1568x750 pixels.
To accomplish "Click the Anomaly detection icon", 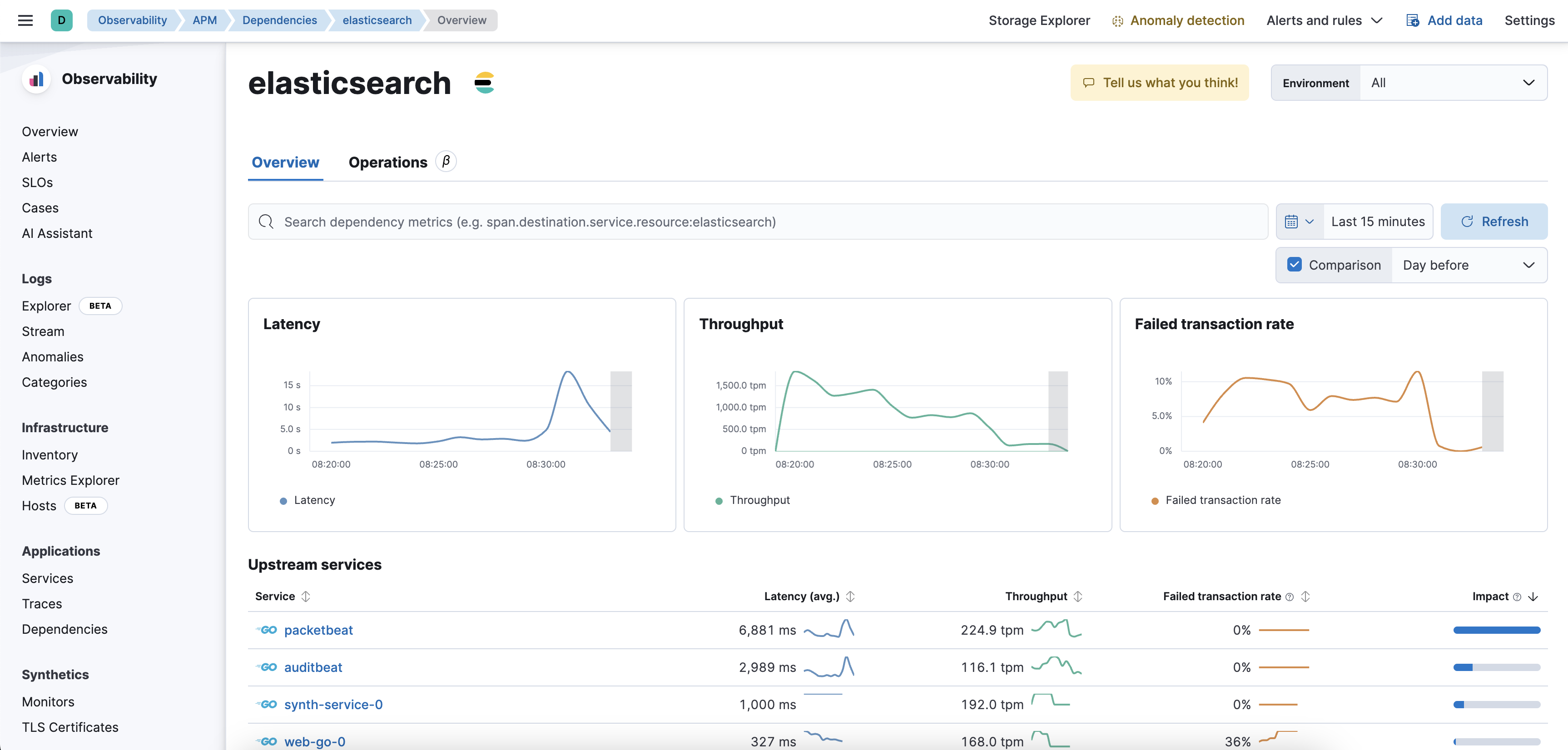I will pyautogui.click(x=1117, y=21).
